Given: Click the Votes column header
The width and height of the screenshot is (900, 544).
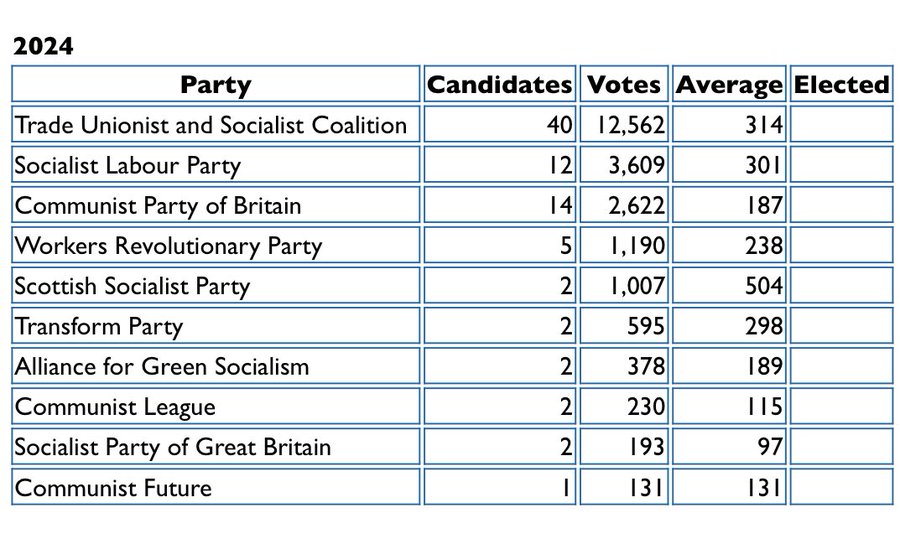Looking at the screenshot, I should point(624,84).
